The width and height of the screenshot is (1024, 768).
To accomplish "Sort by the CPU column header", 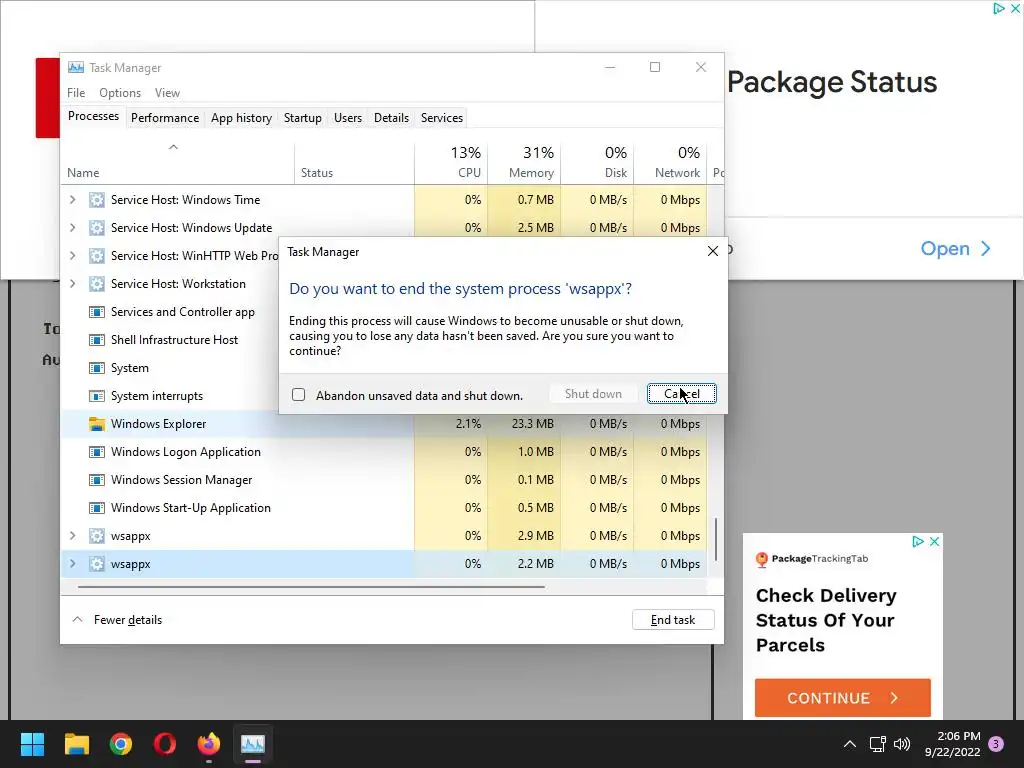I will (451, 163).
